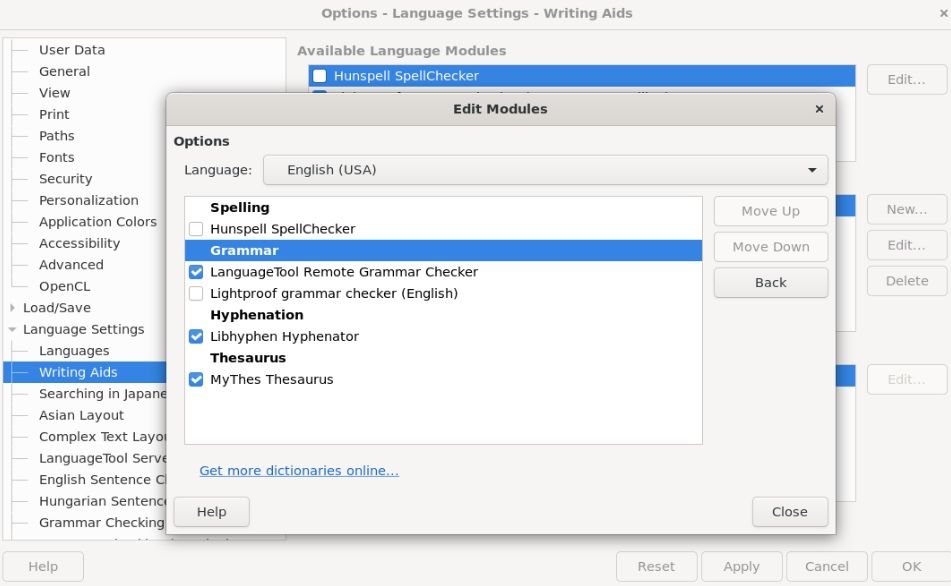Enable the Hunspell SpellChecker checkbox in the list
951x586 pixels.
pos(196,229)
